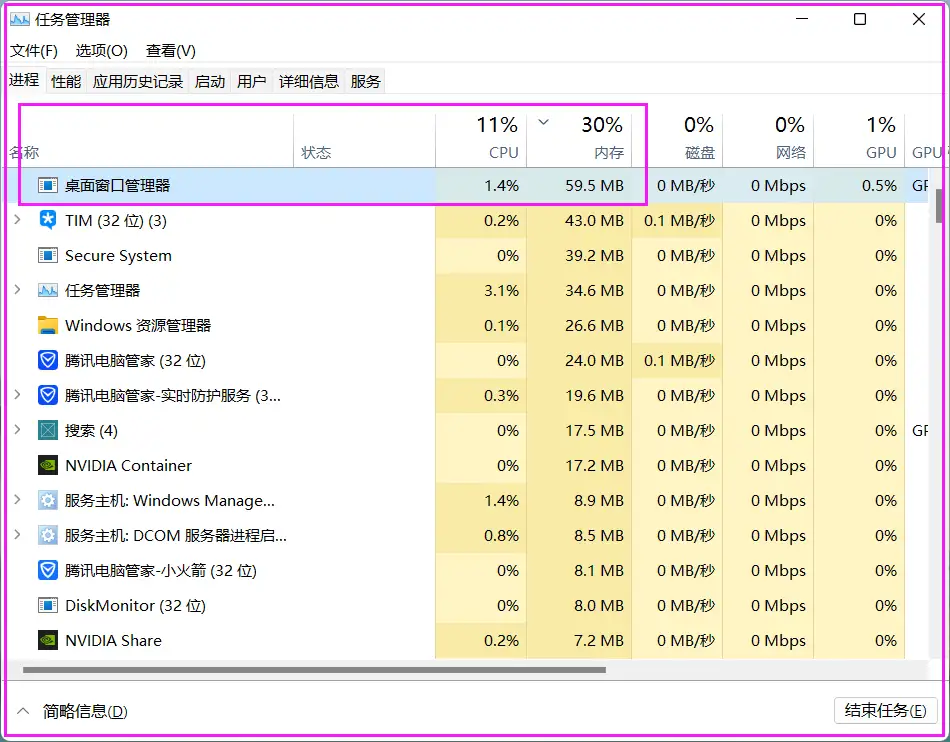Click the 桌面窗口管理器 process icon
Screen dimensions: 950x742
pos(48,185)
